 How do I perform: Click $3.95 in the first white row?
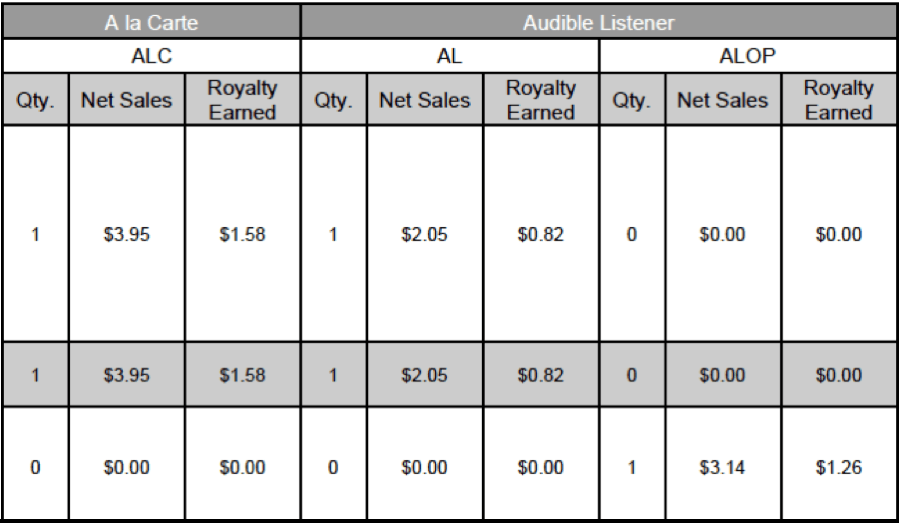(x=126, y=235)
